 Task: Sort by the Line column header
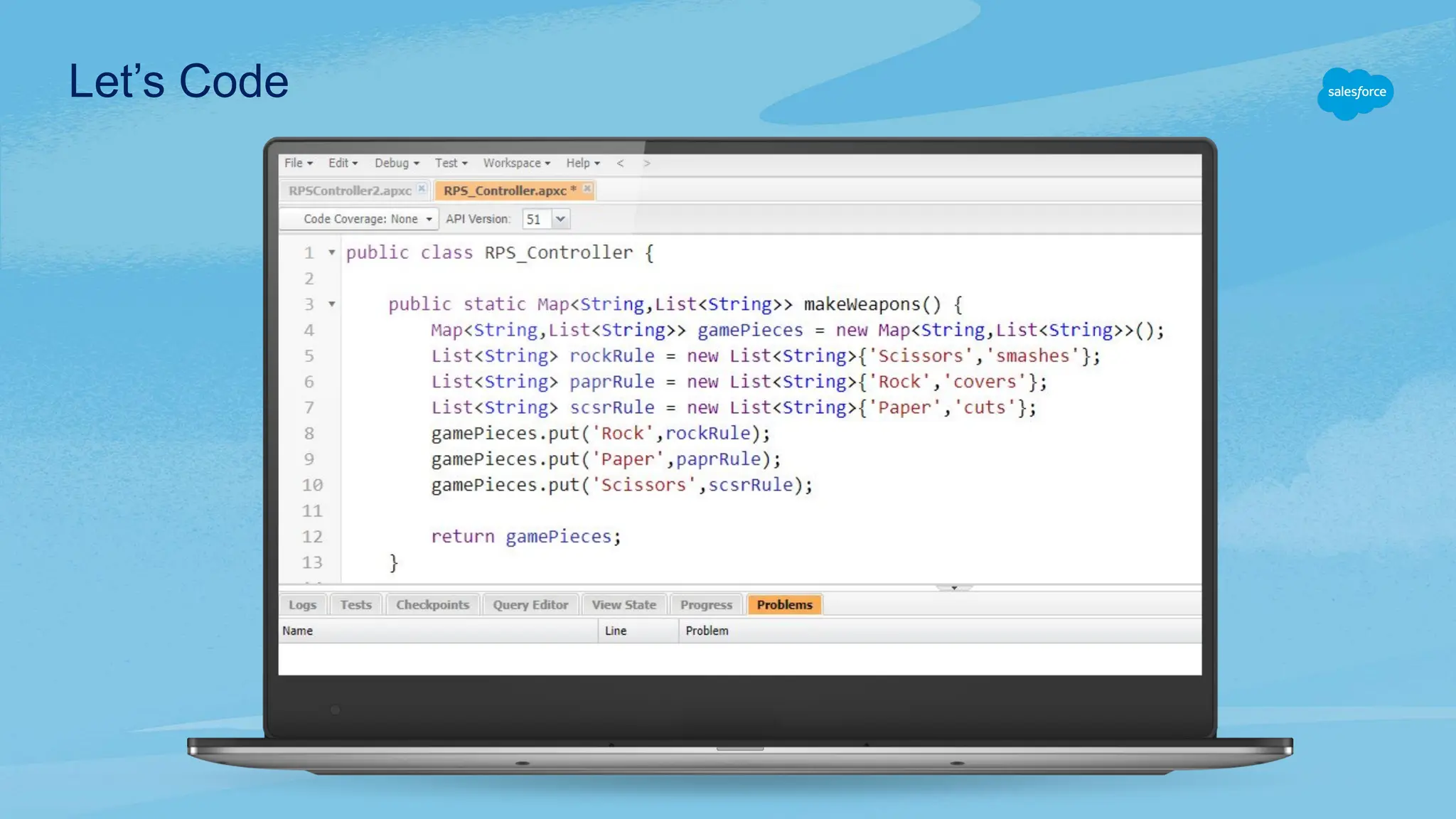point(616,631)
